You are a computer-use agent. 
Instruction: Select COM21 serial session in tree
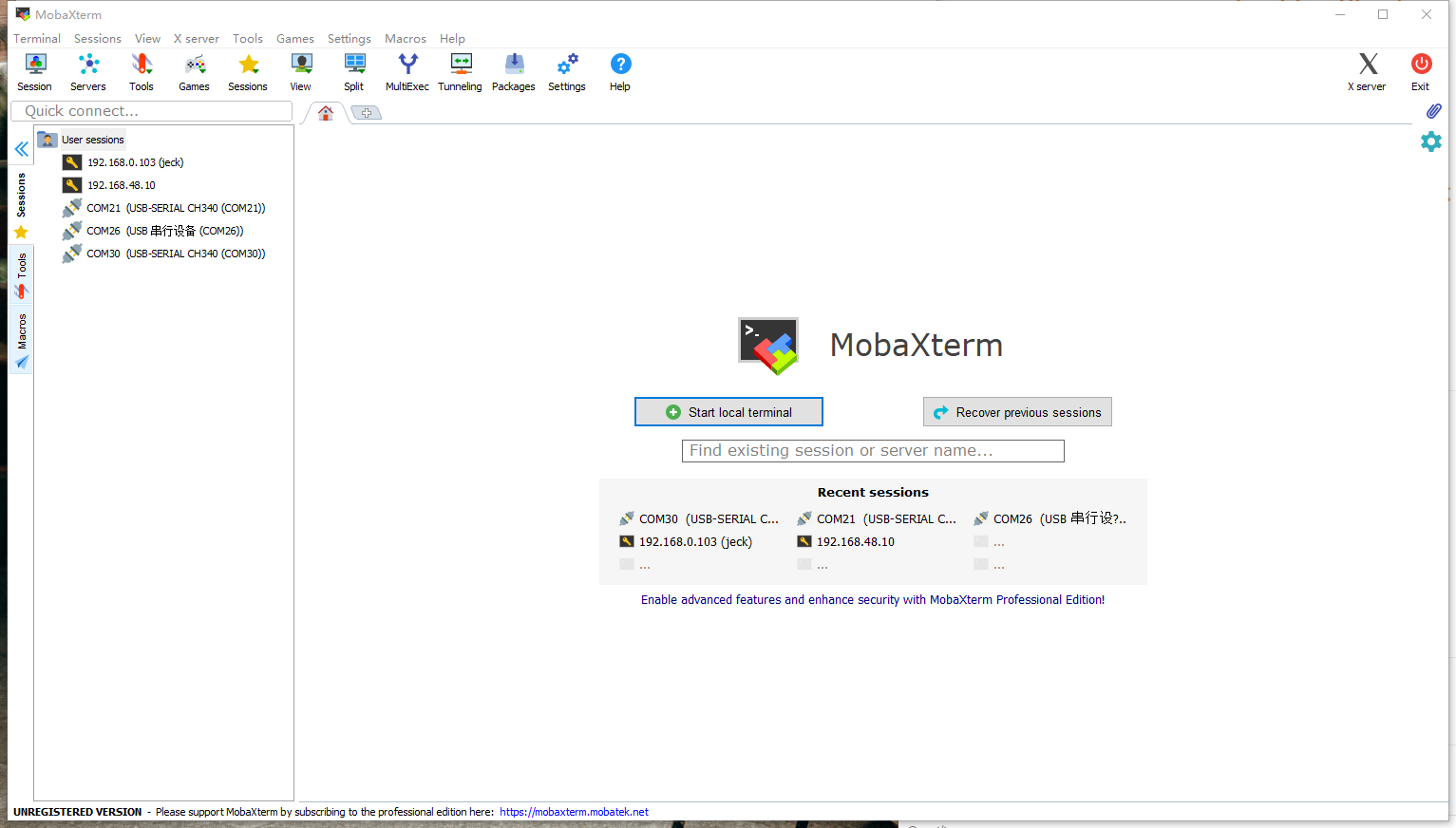pyautogui.click(x=164, y=208)
